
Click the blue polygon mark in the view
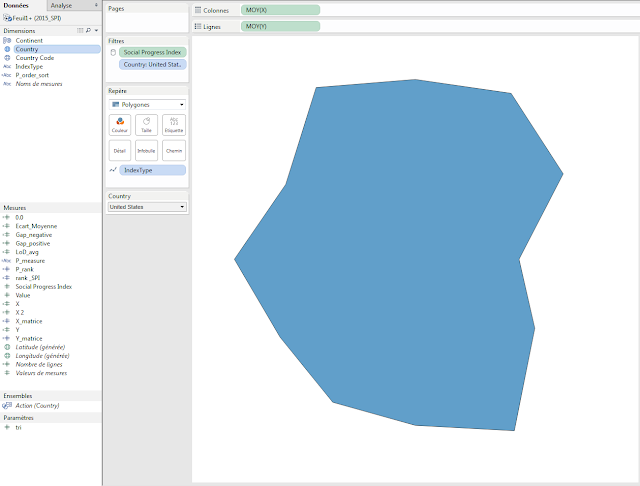tap(398, 255)
